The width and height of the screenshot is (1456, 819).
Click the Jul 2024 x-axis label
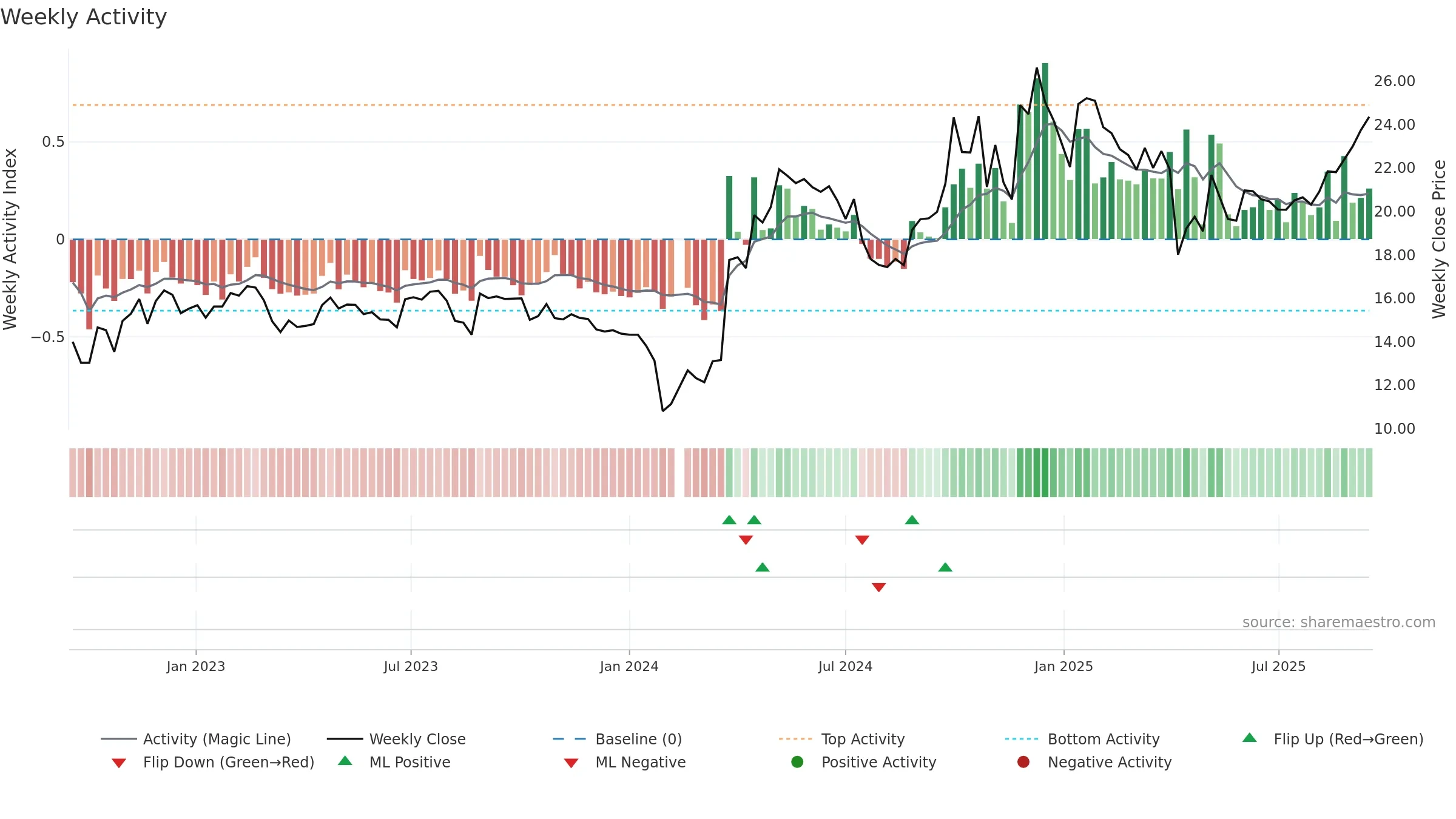845,666
